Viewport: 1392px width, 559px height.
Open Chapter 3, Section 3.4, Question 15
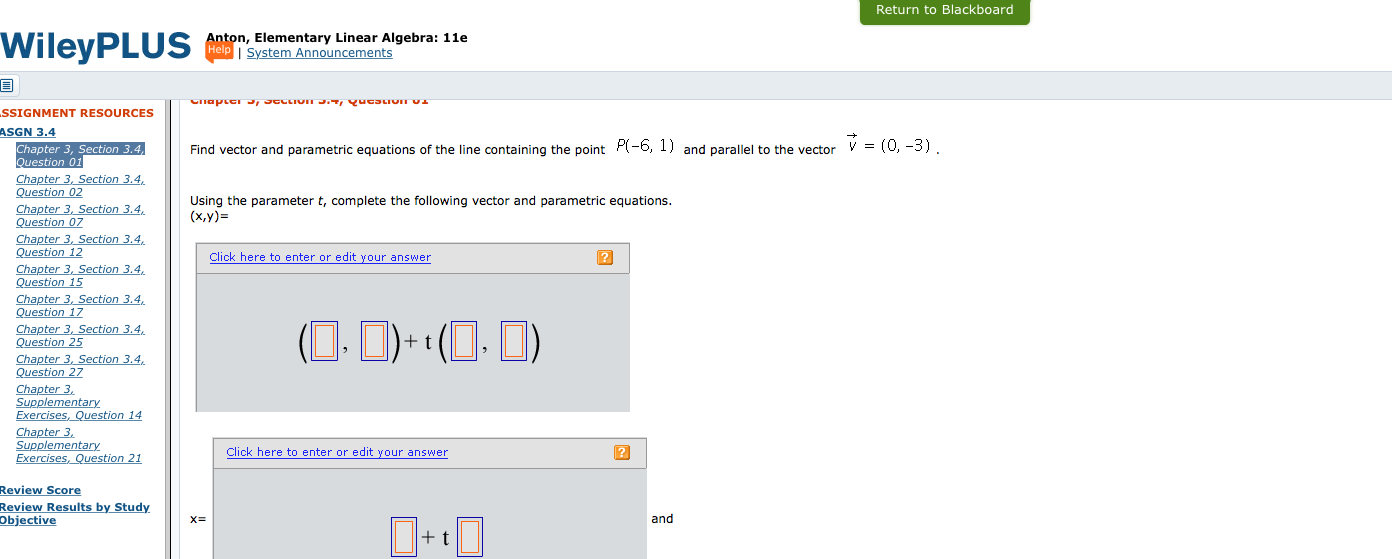(x=80, y=276)
